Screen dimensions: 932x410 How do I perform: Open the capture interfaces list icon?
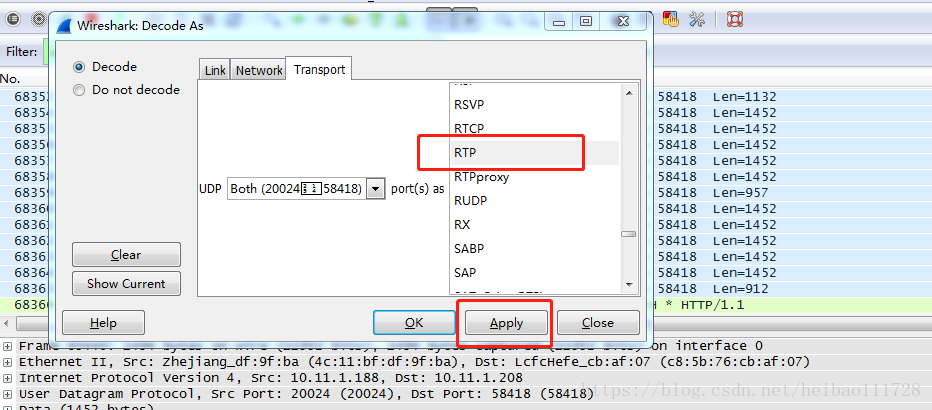click(13, 19)
